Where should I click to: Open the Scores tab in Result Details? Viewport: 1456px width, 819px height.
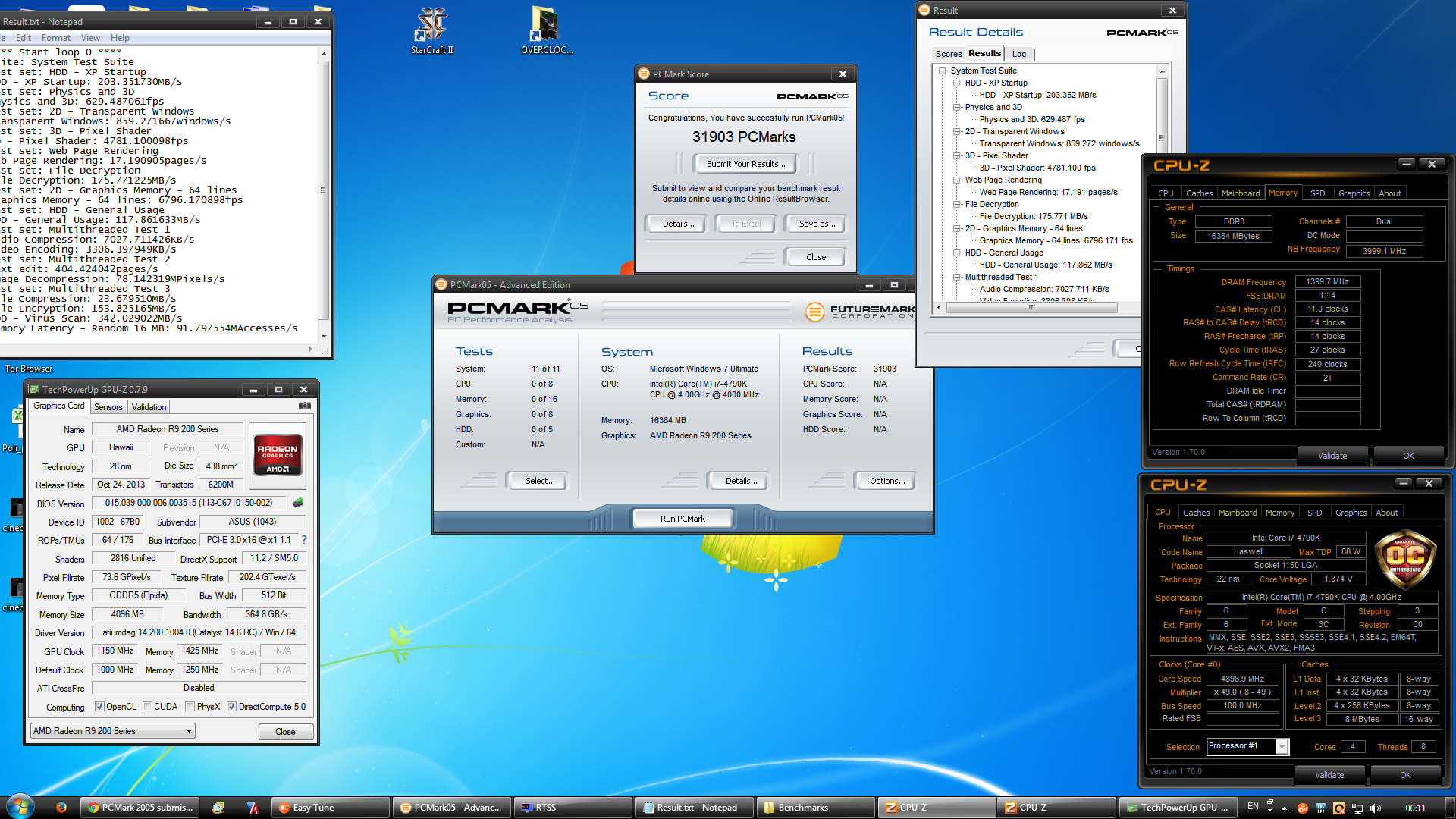(x=948, y=54)
